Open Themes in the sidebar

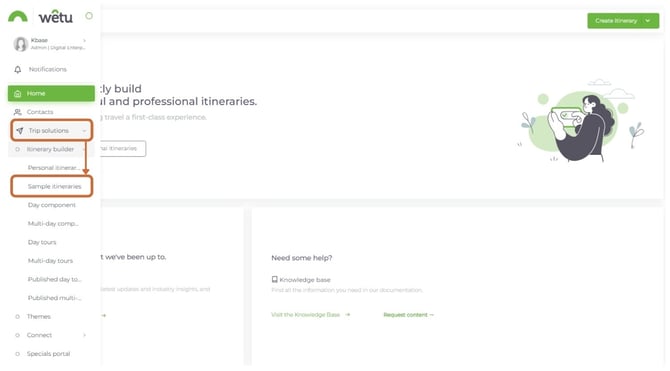(x=38, y=316)
